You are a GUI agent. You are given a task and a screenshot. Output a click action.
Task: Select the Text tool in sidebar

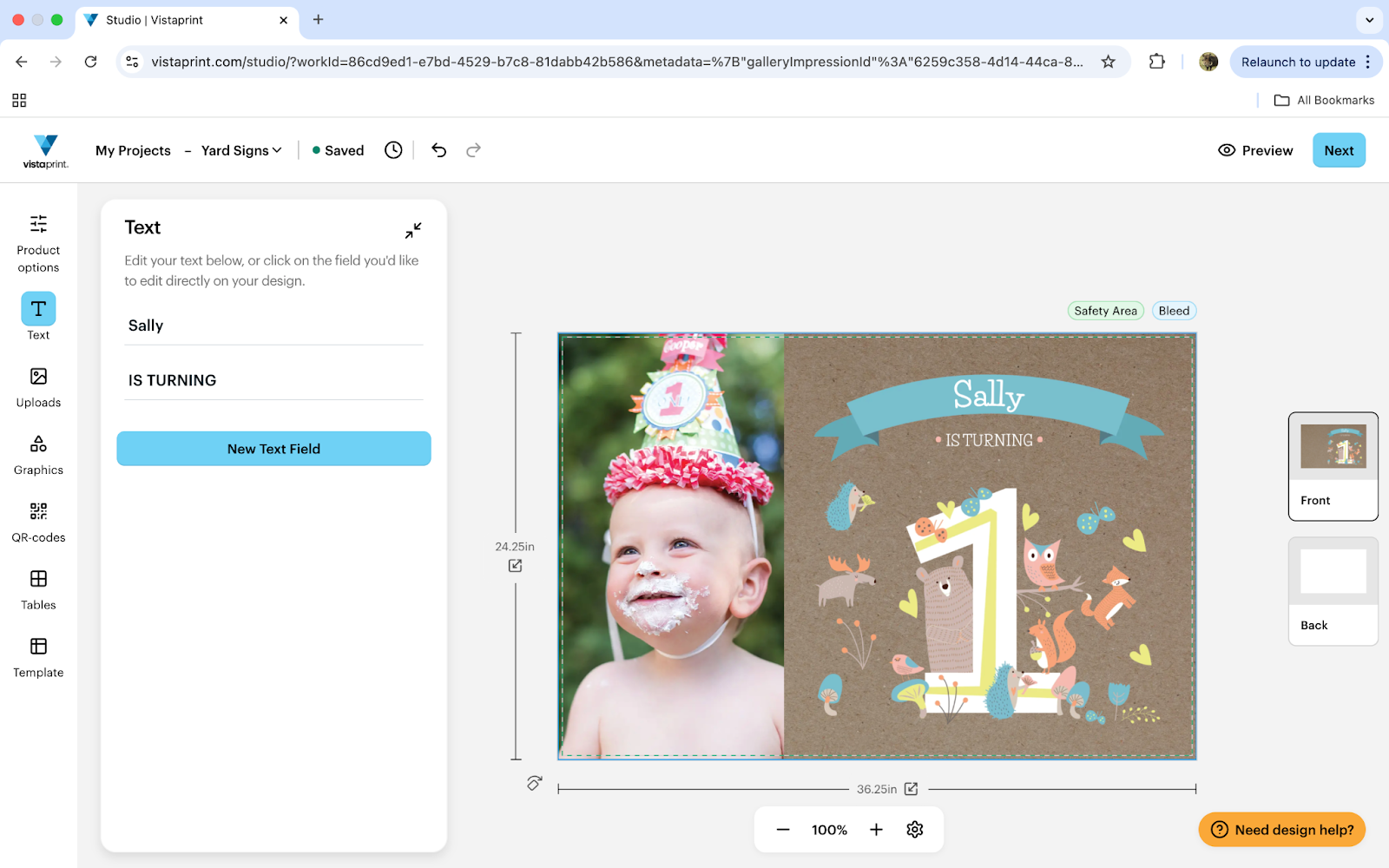click(x=38, y=317)
